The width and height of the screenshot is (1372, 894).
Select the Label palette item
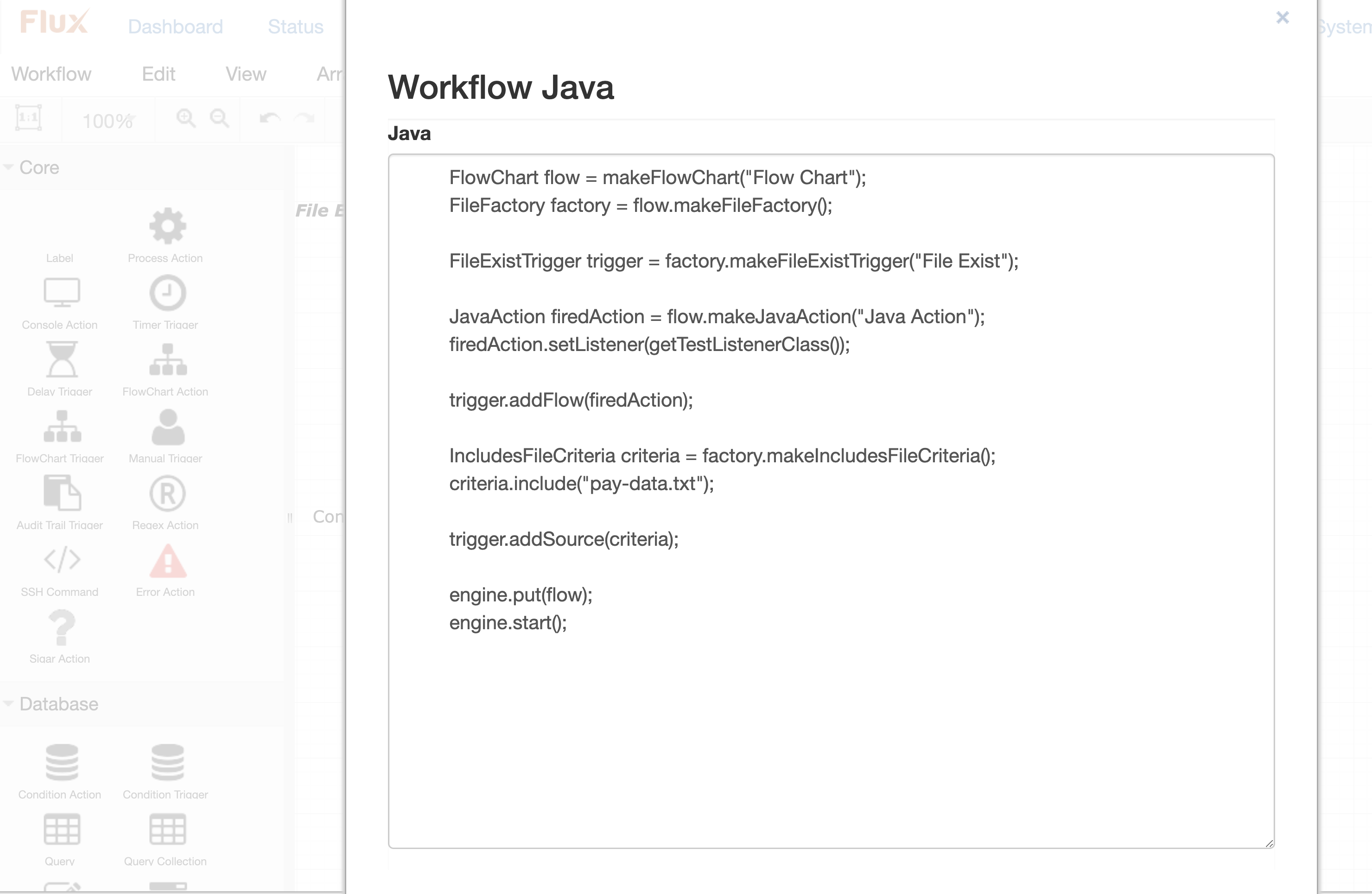coord(59,258)
